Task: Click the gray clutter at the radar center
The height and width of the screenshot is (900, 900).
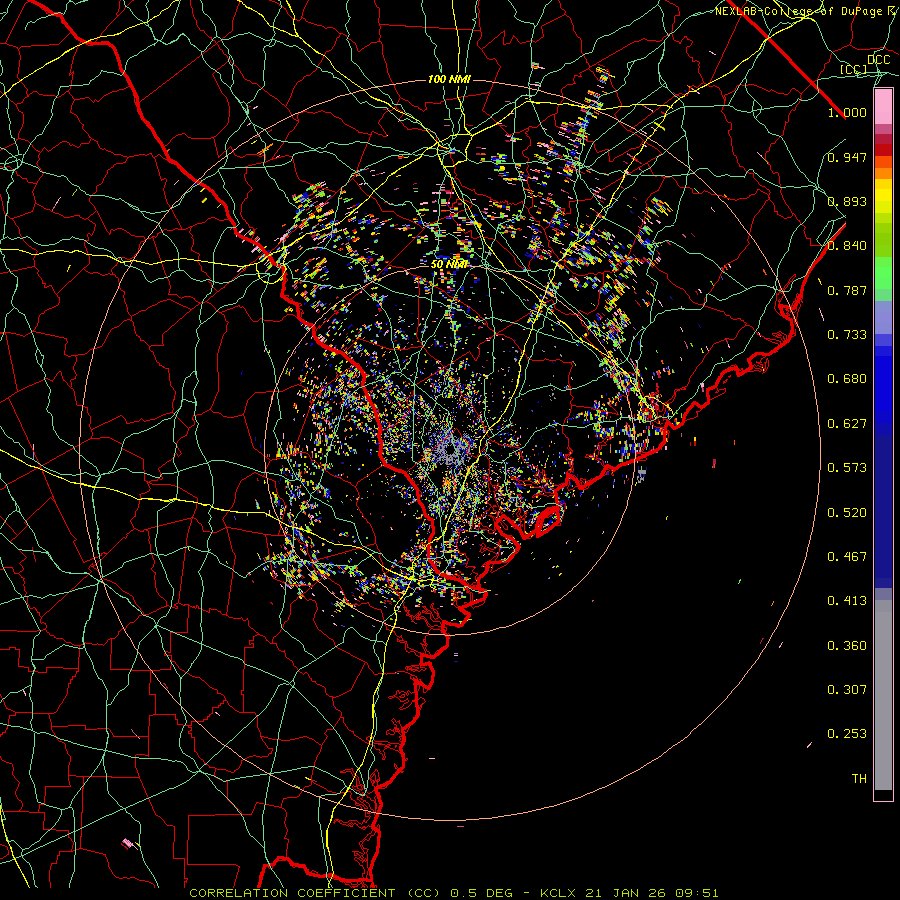Action: [x=451, y=450]
